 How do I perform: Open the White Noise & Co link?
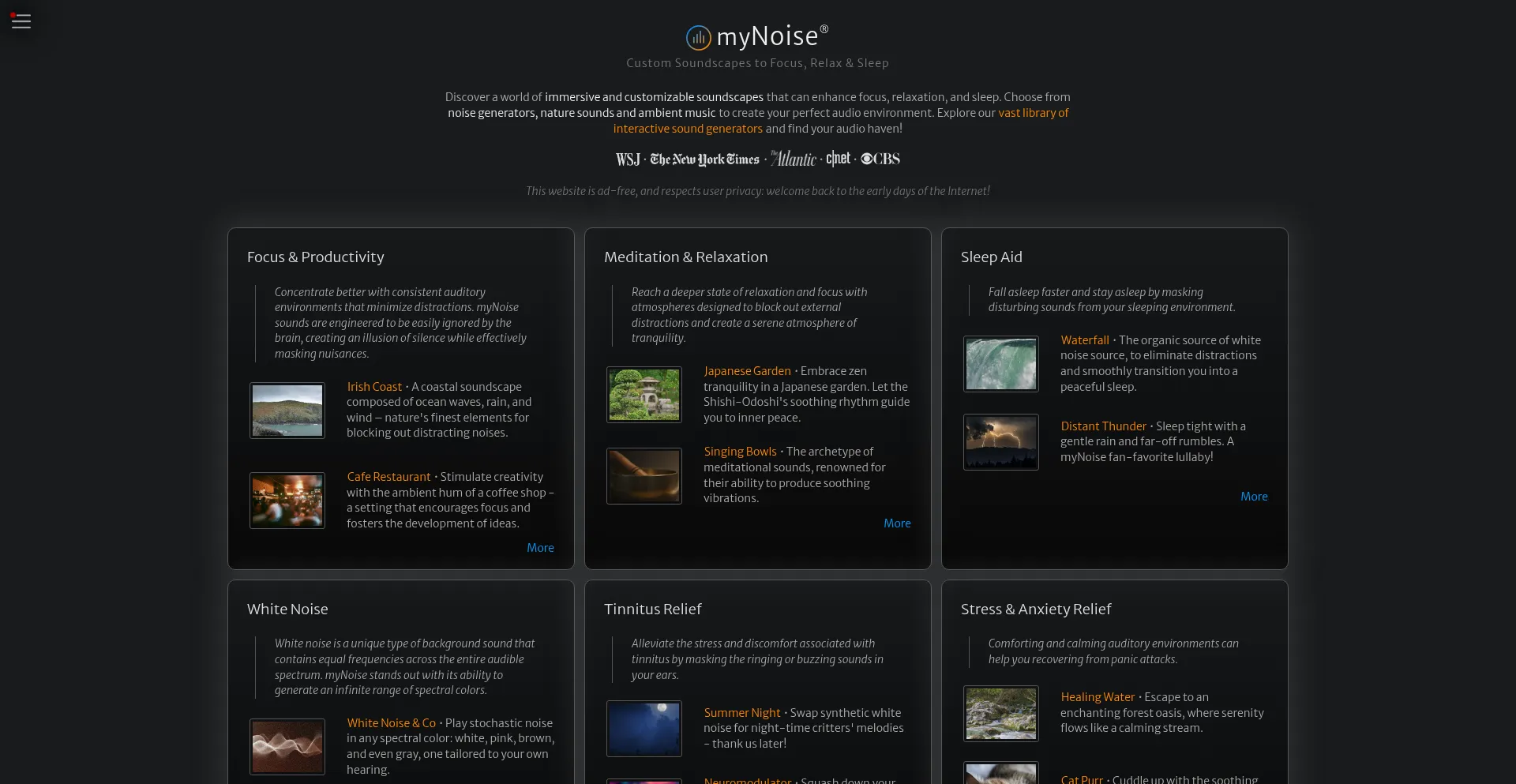(x=391, y=723)
